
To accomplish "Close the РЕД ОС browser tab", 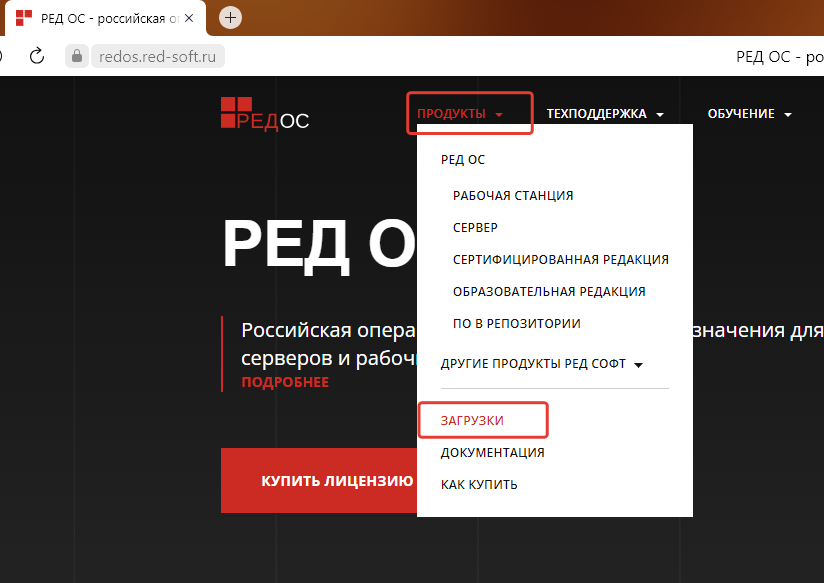I will click(x=190, y=18).
